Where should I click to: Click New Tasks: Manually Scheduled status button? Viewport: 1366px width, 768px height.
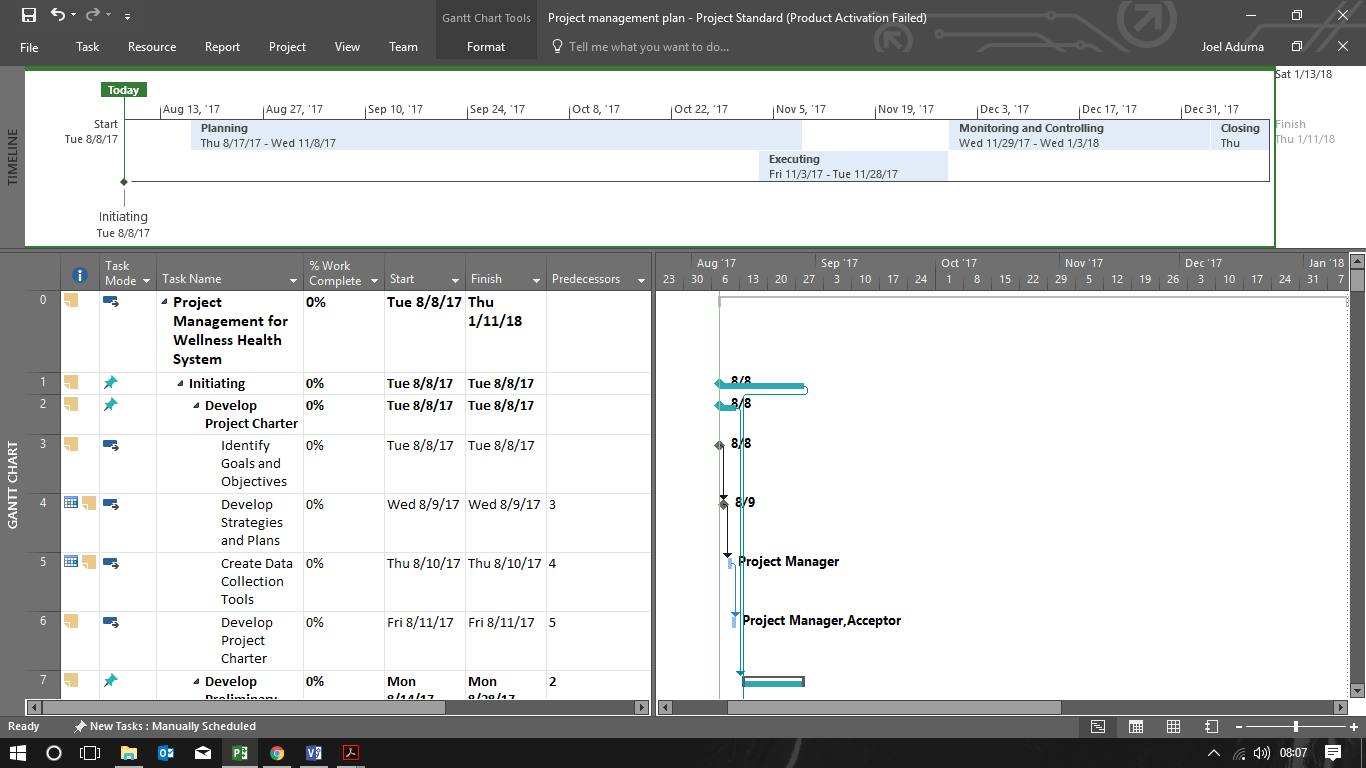[165, 726]
